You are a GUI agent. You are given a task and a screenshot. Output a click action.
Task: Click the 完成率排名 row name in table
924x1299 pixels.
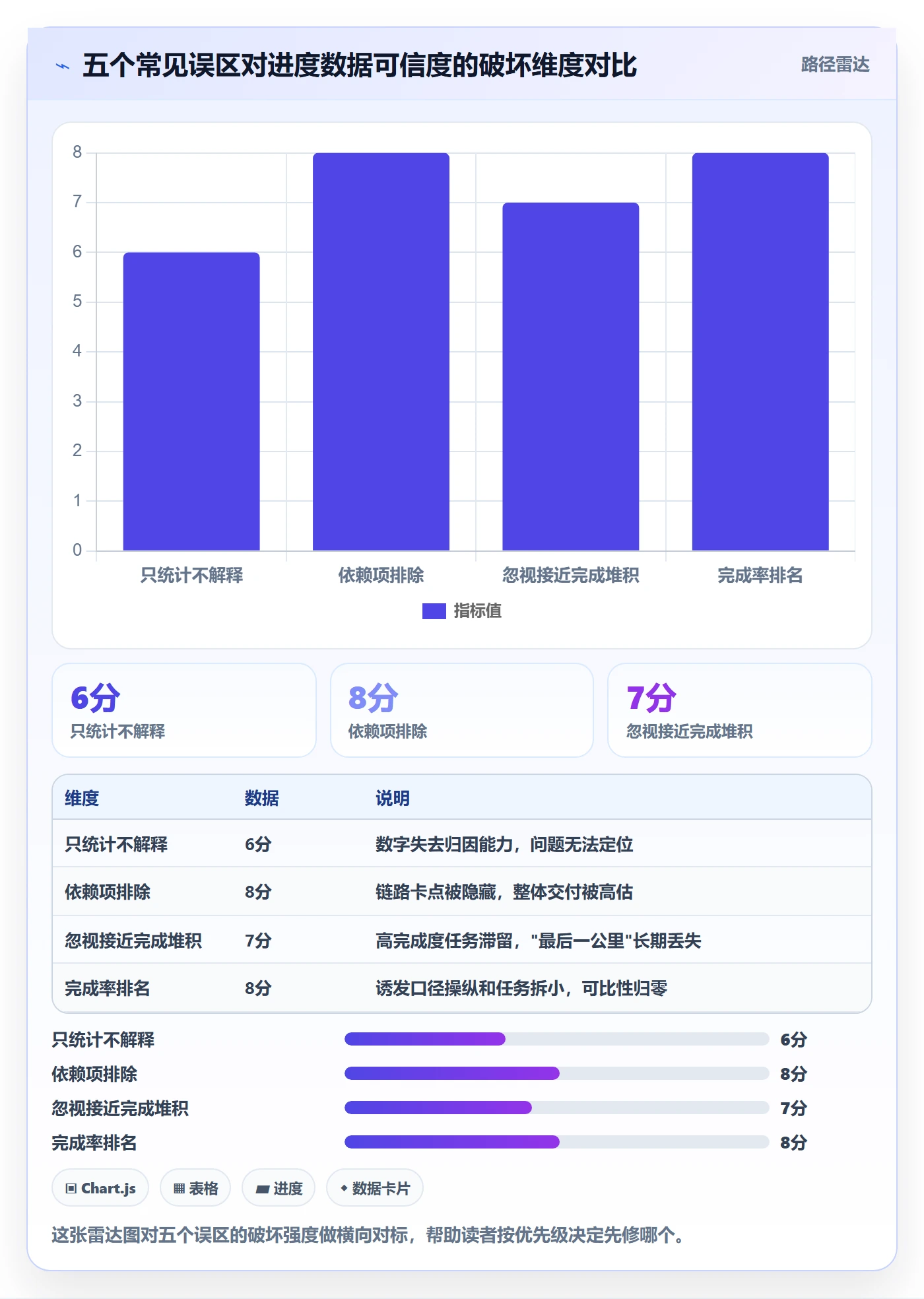(108, 988)
